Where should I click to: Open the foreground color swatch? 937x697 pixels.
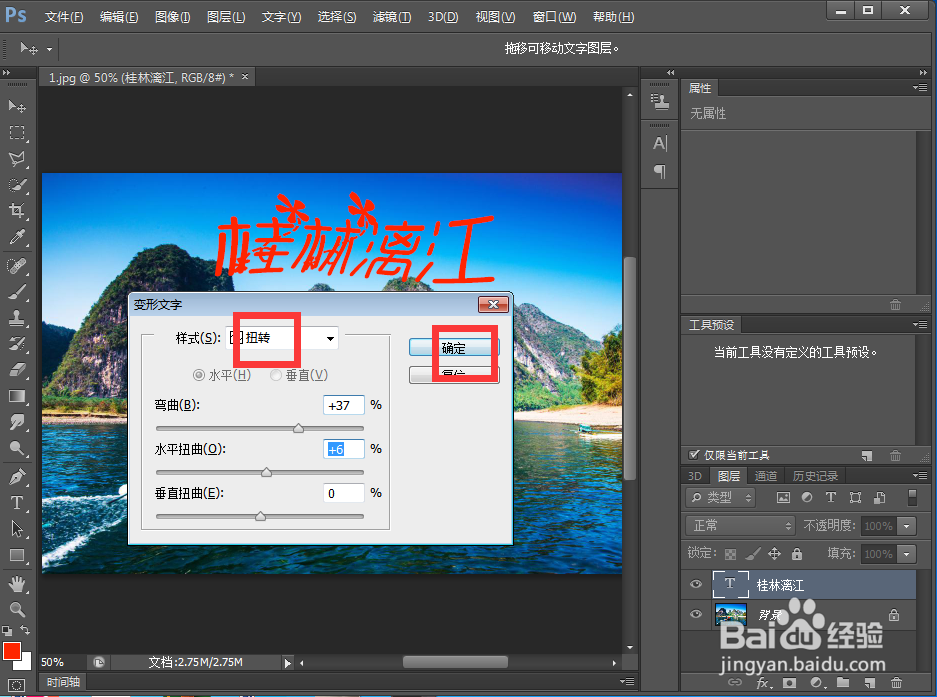(x=11, y=651)
